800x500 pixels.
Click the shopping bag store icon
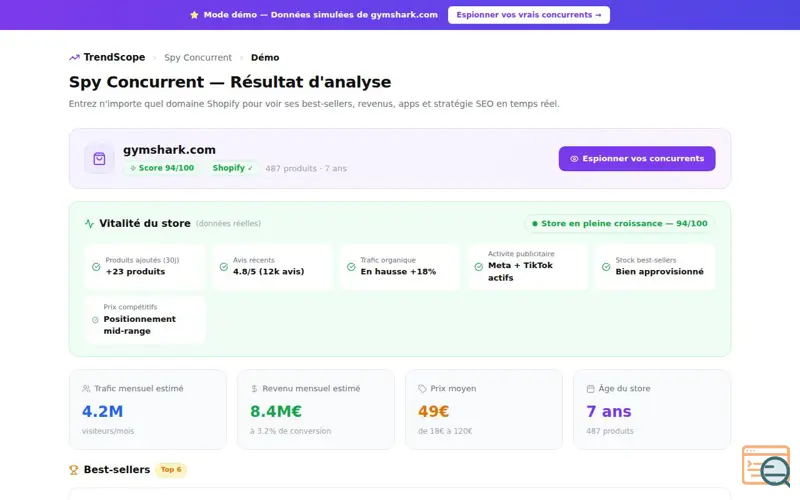99,159
